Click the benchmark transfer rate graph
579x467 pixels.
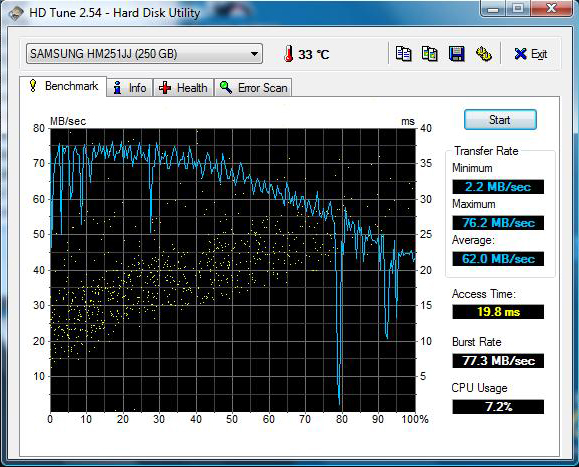pos(233,270)
